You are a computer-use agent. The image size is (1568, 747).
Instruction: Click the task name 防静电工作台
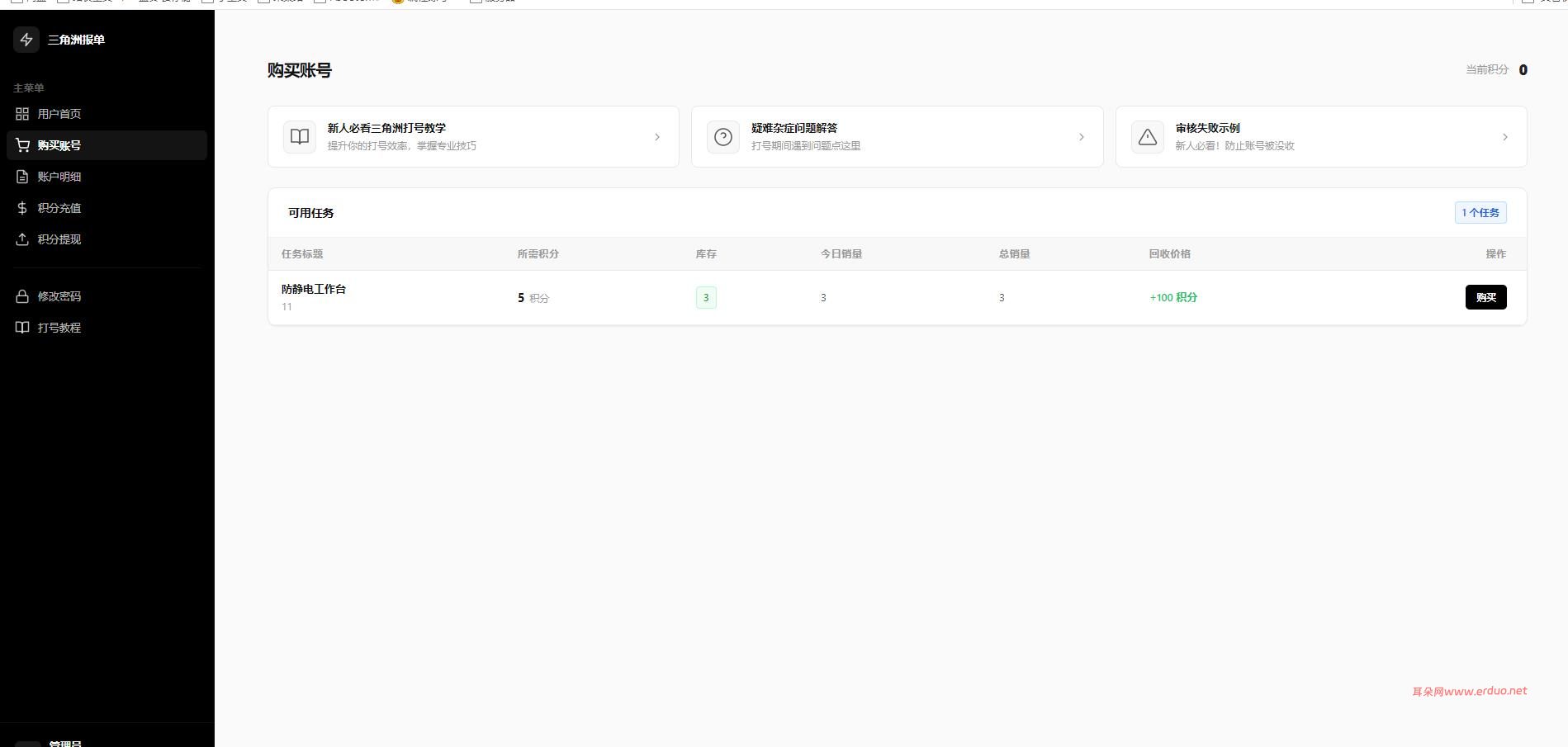tap(314, 289)
